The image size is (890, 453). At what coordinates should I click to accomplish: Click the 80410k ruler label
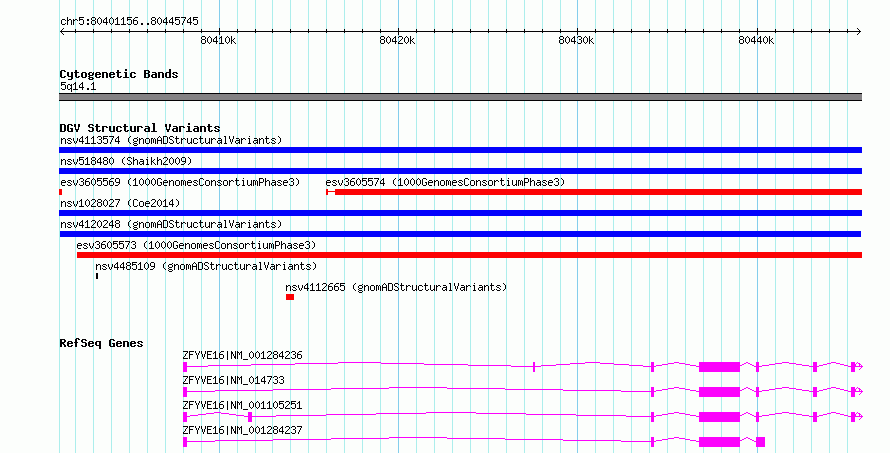219,40
